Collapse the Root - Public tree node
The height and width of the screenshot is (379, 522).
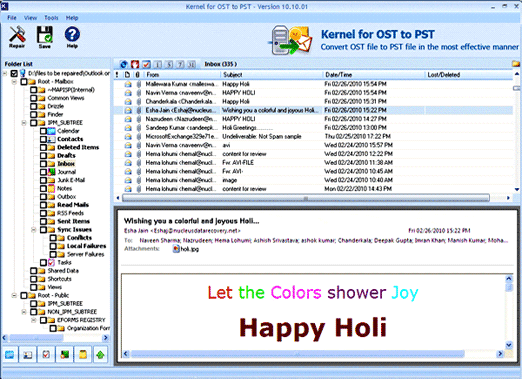click(14, 295)
